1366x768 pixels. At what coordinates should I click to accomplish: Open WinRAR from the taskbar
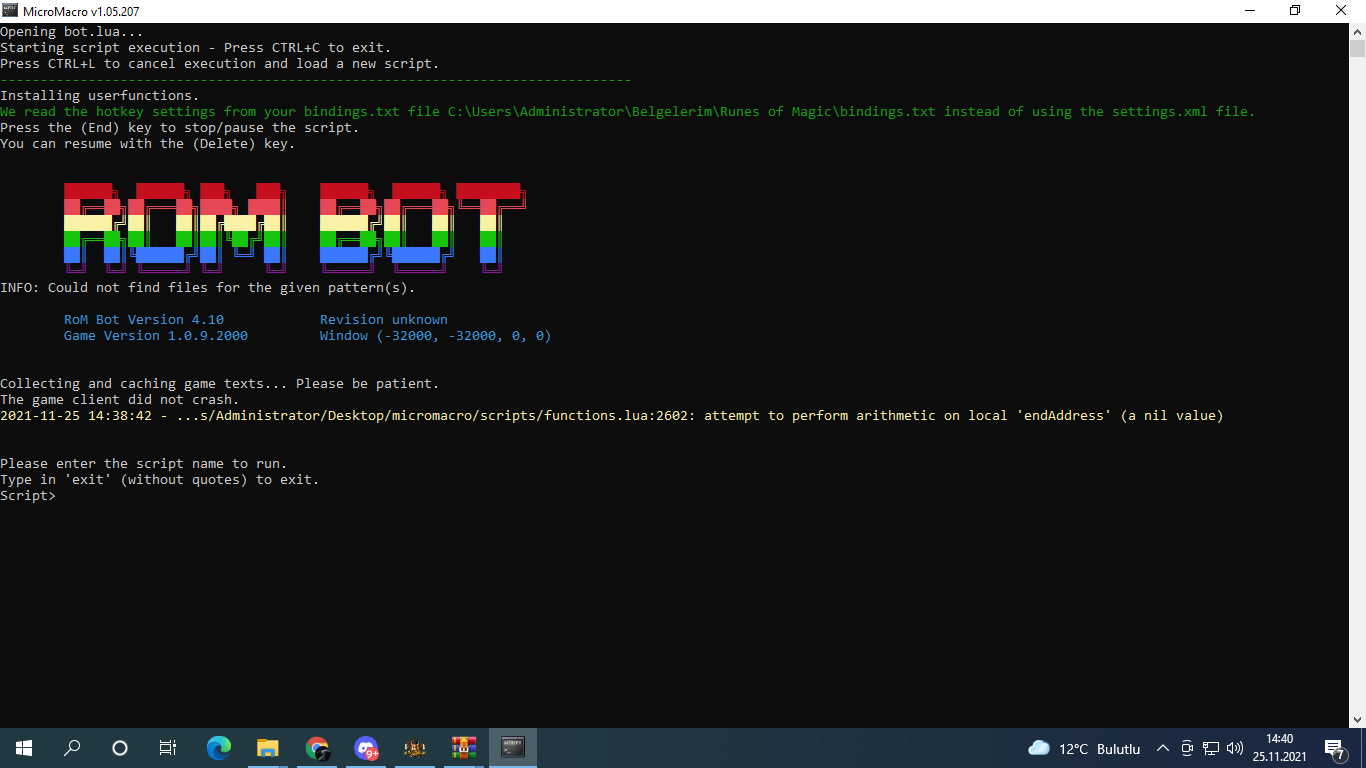464,748
